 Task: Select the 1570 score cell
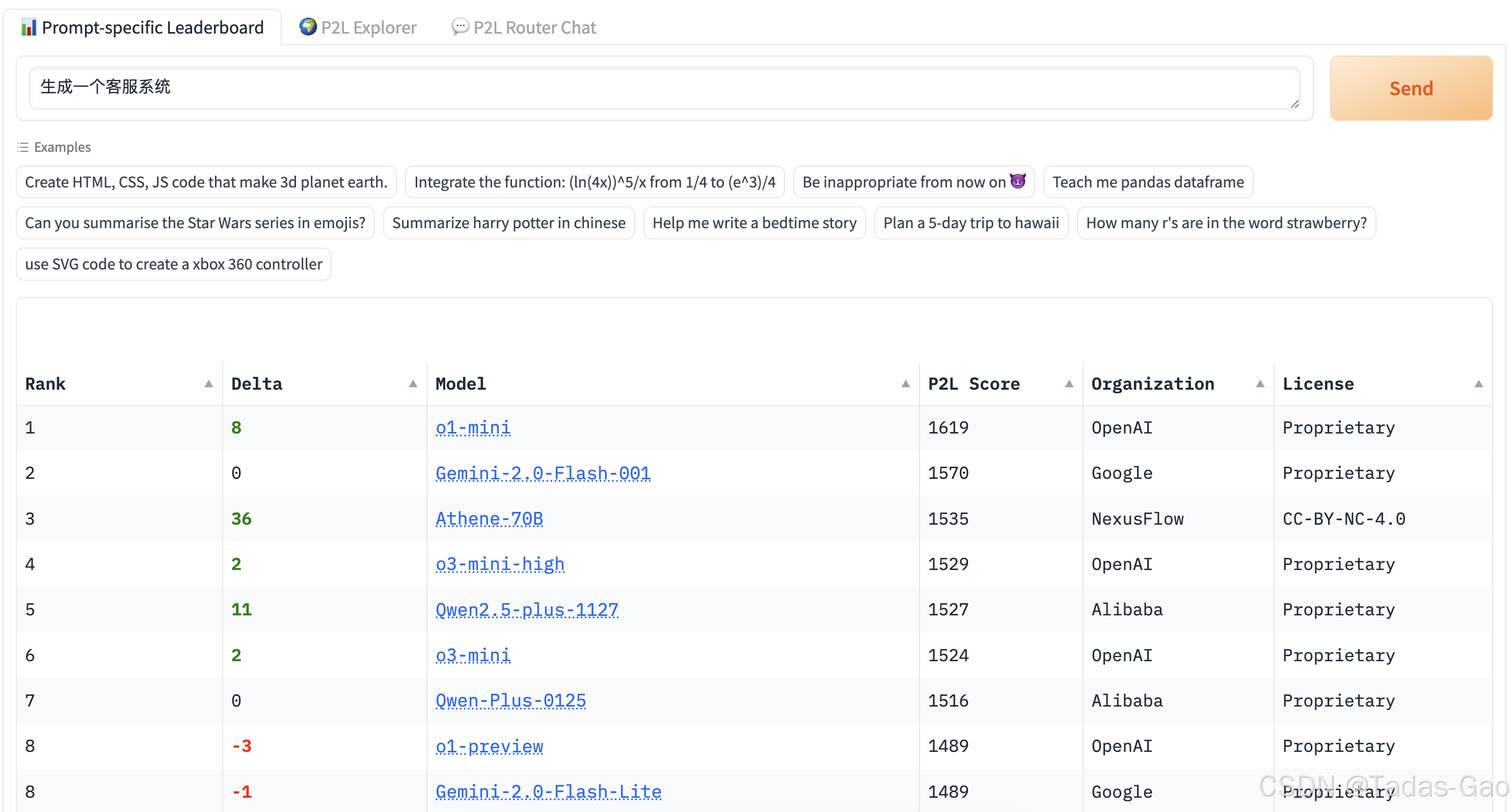click(x=1001, y=473)
